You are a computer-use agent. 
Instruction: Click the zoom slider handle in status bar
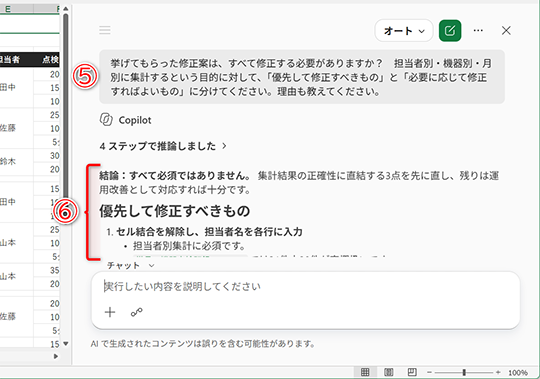(464, 372)
